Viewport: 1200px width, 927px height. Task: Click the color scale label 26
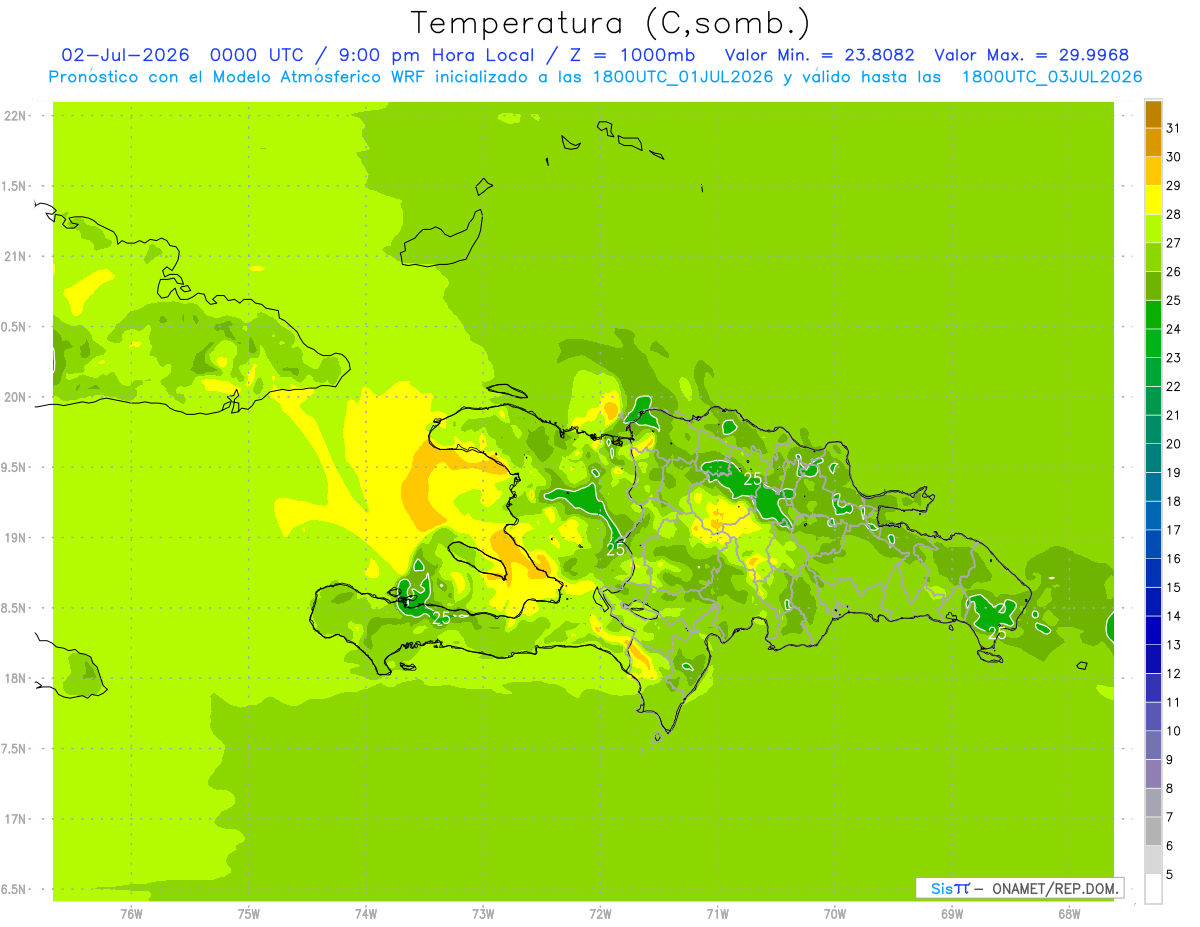pos(1173,272)
